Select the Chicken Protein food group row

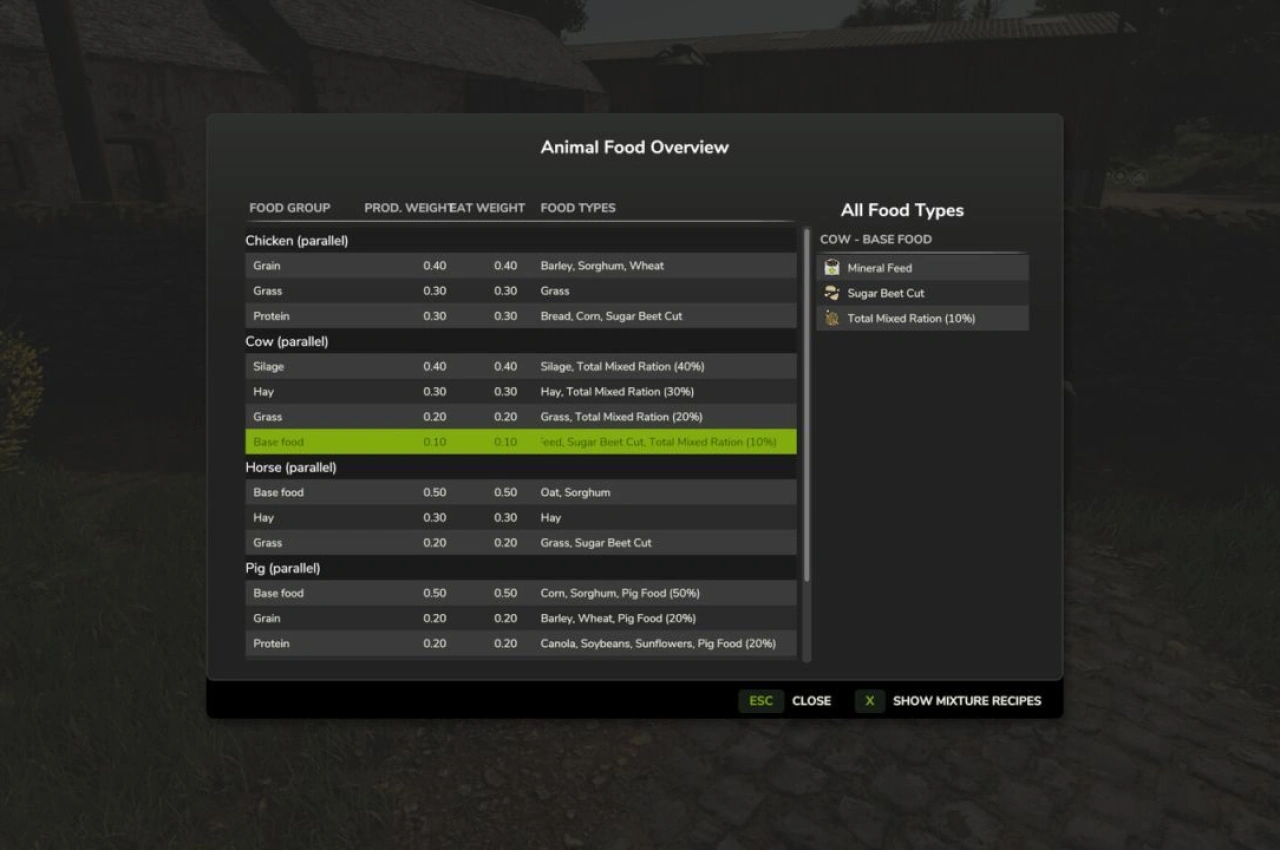coord(520,316)
